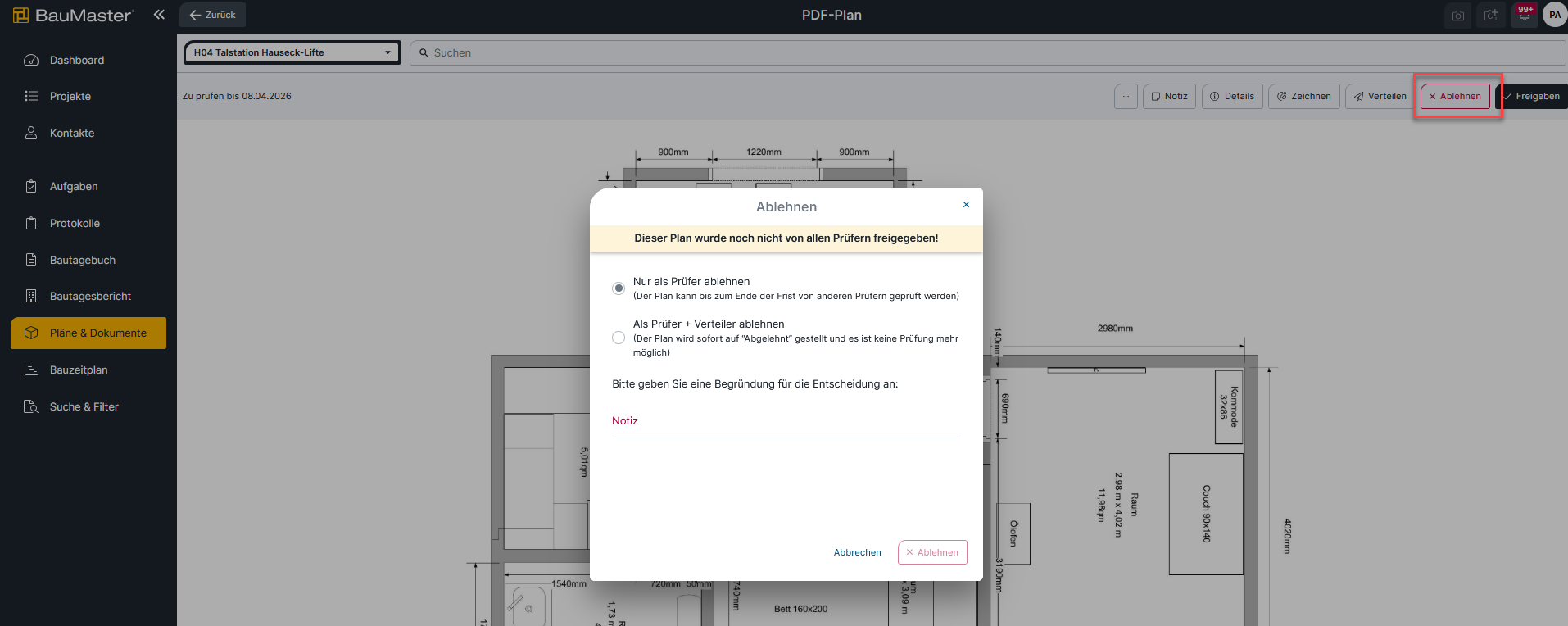
Task: Click the Kontakte person icon in sidebar
Action: click(31, 133)
